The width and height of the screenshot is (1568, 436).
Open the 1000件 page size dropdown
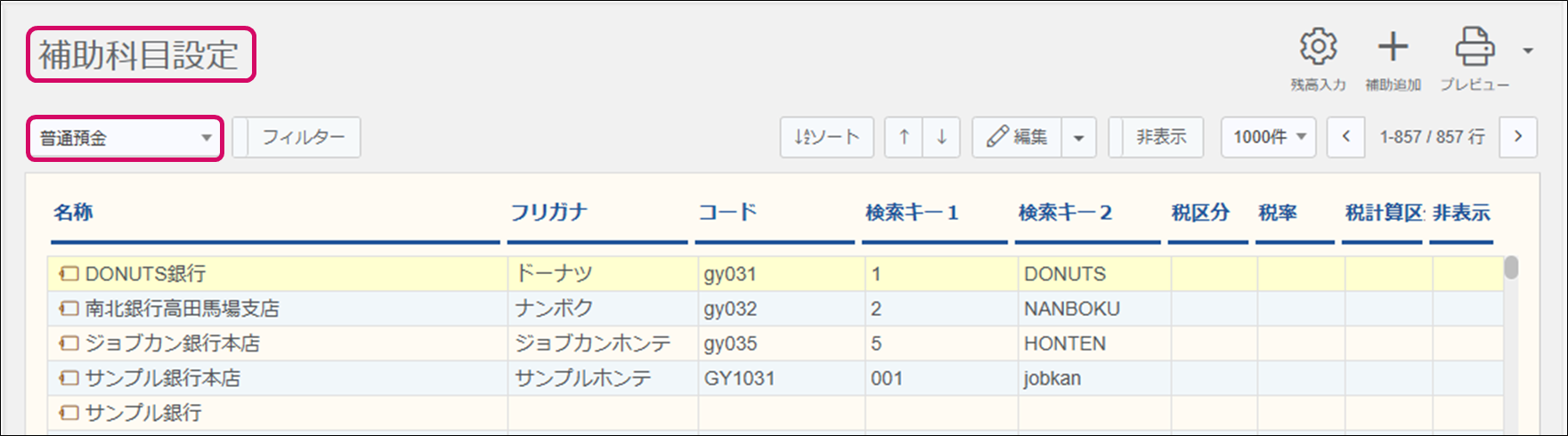point(1268,137)
